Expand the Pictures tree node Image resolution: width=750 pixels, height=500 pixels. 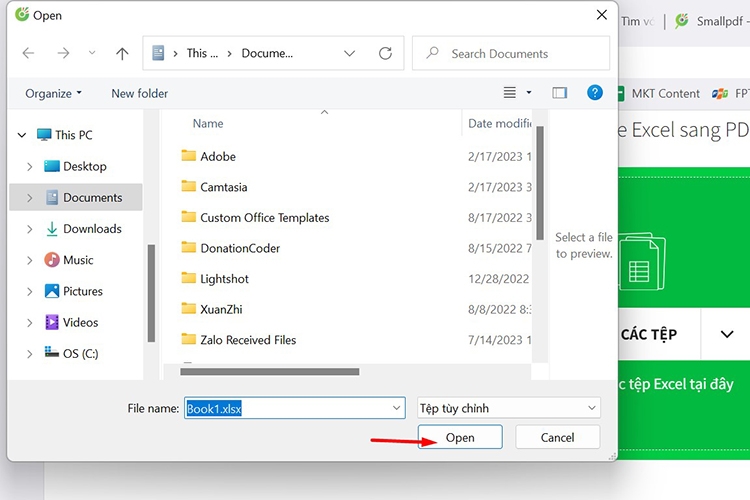pyautogui.click(x=30, y=291)
